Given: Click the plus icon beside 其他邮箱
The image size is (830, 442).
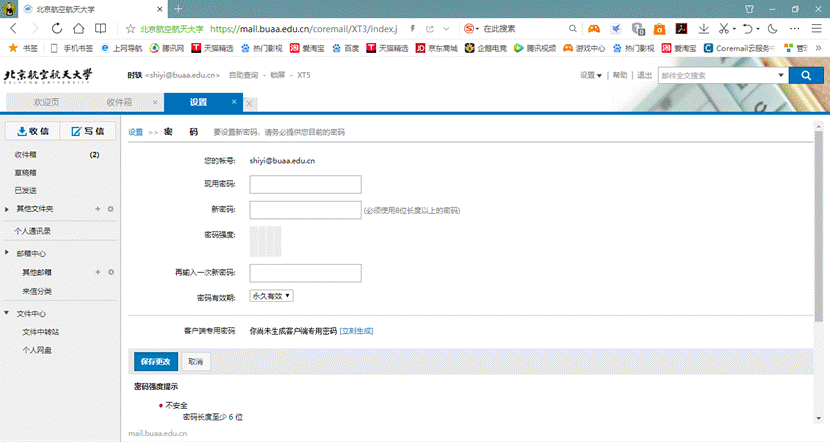Looking at the screenshot, I should [97, 272].
